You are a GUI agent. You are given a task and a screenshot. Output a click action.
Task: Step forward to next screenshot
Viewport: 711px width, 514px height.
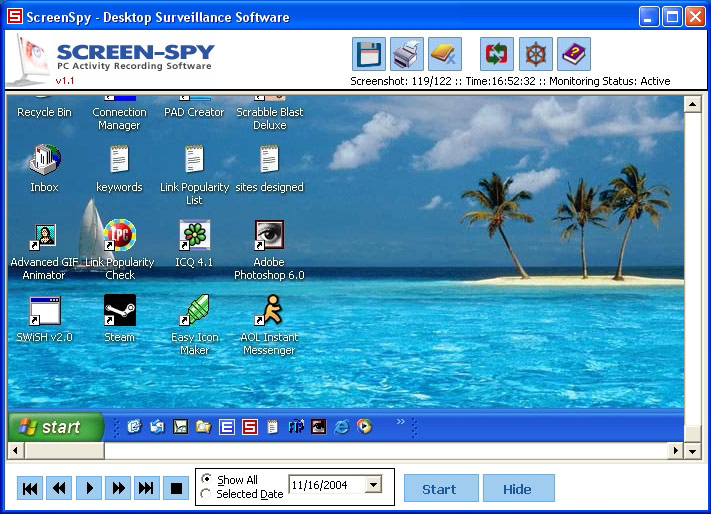coord(118,488)
